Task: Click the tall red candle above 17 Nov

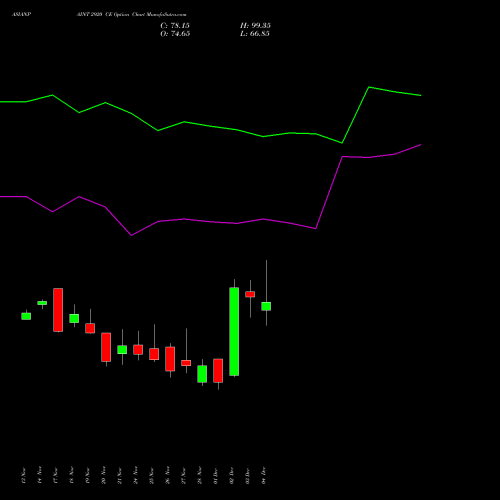Action: tap(58, 310)
